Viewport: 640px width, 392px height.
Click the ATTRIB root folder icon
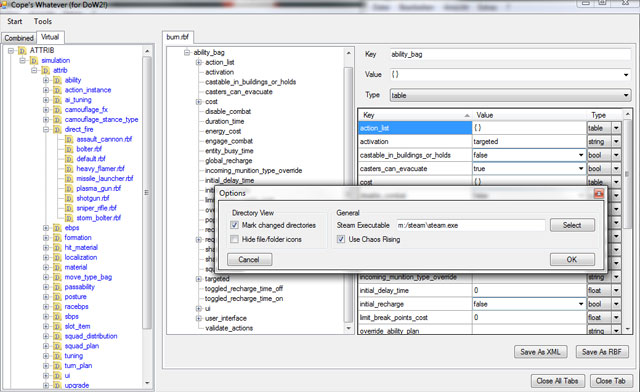tap(22, 51)
